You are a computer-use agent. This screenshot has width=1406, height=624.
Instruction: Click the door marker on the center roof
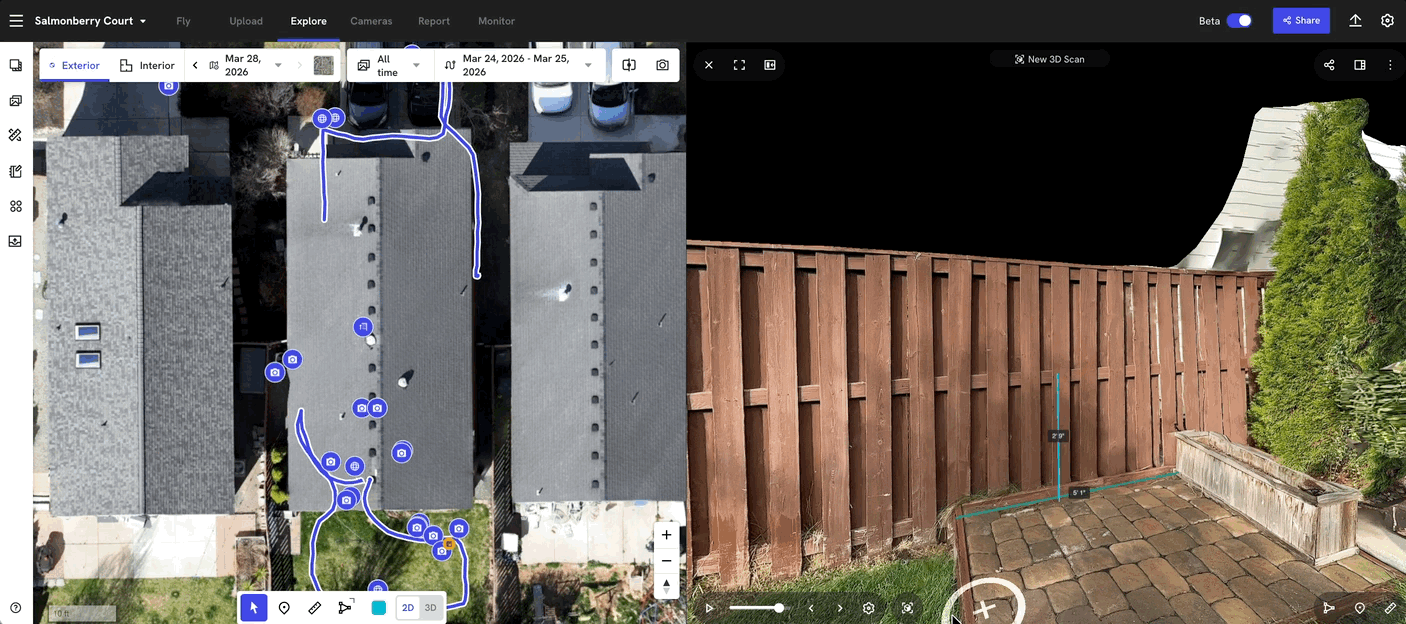point(363,326)
